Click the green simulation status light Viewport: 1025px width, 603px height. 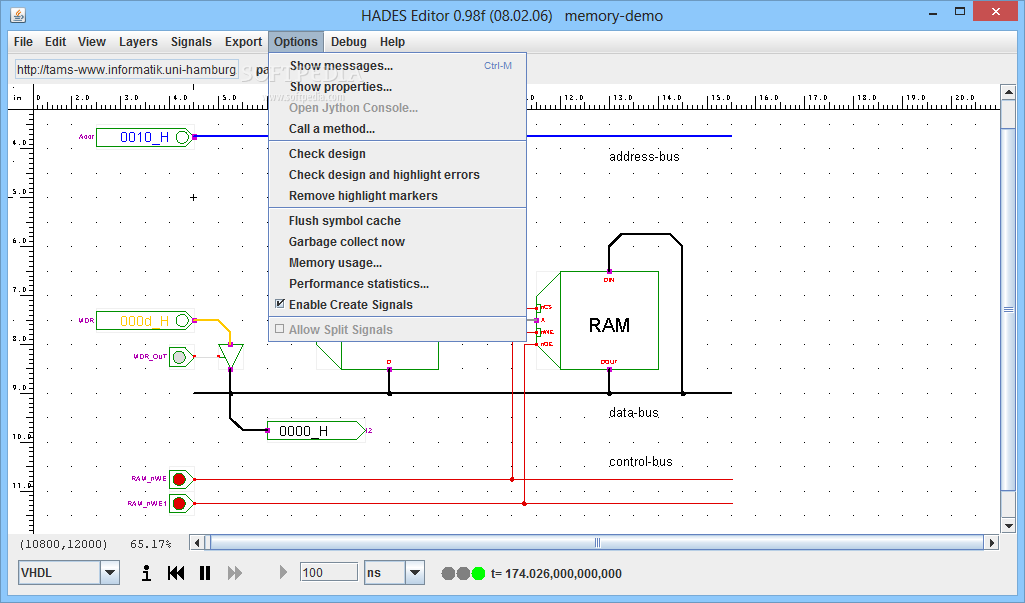479,574
